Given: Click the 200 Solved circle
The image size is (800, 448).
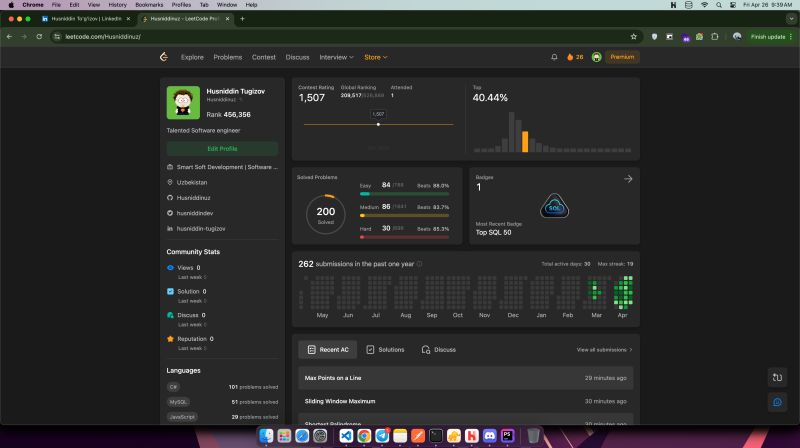Looking at the screenshot, I should click(x=326, y=215).
